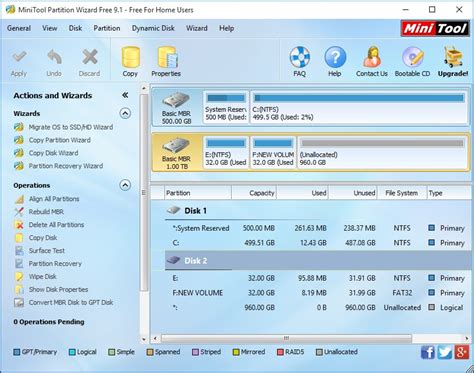Sort by the Capacity column header
The width and height of the screenshot is (474, 373).
click(x=254, y=193)
